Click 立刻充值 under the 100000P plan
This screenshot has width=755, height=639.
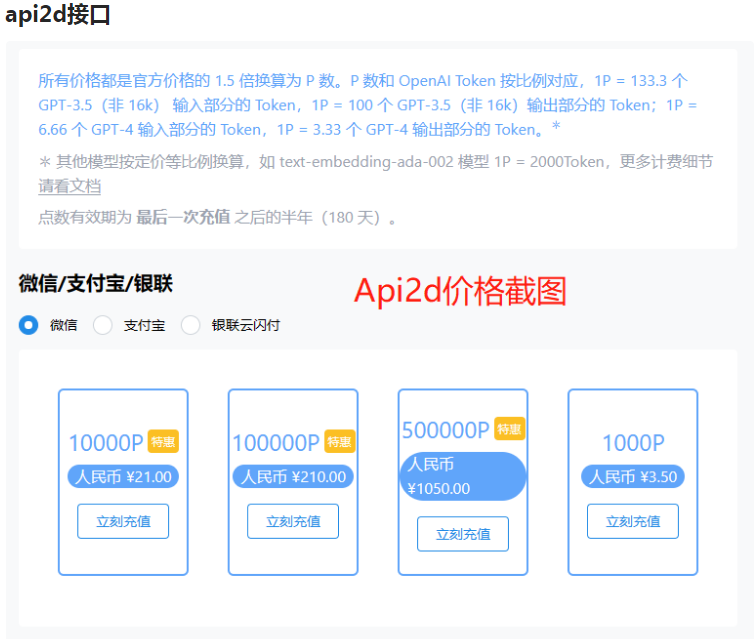293,522
